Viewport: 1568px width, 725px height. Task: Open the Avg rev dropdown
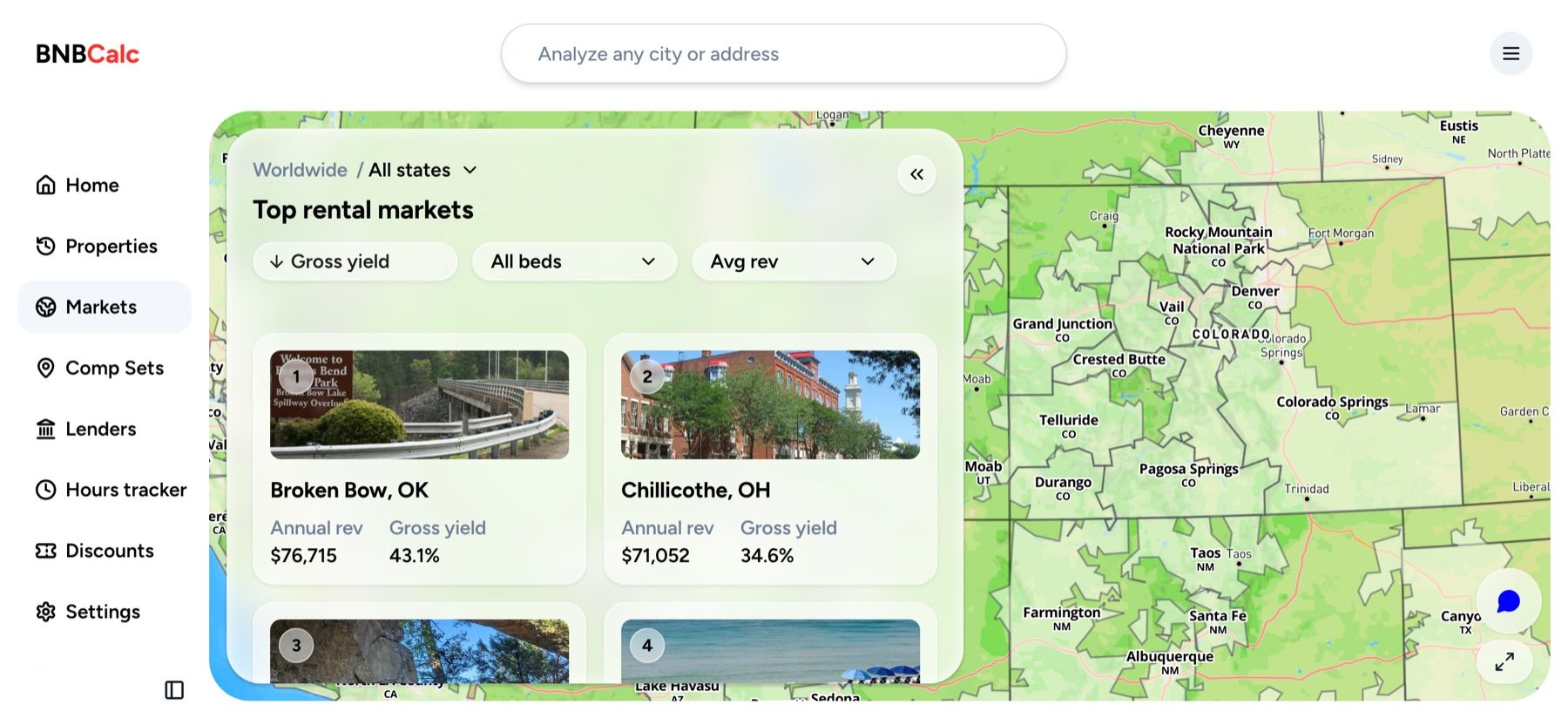[x=794, y=261]
